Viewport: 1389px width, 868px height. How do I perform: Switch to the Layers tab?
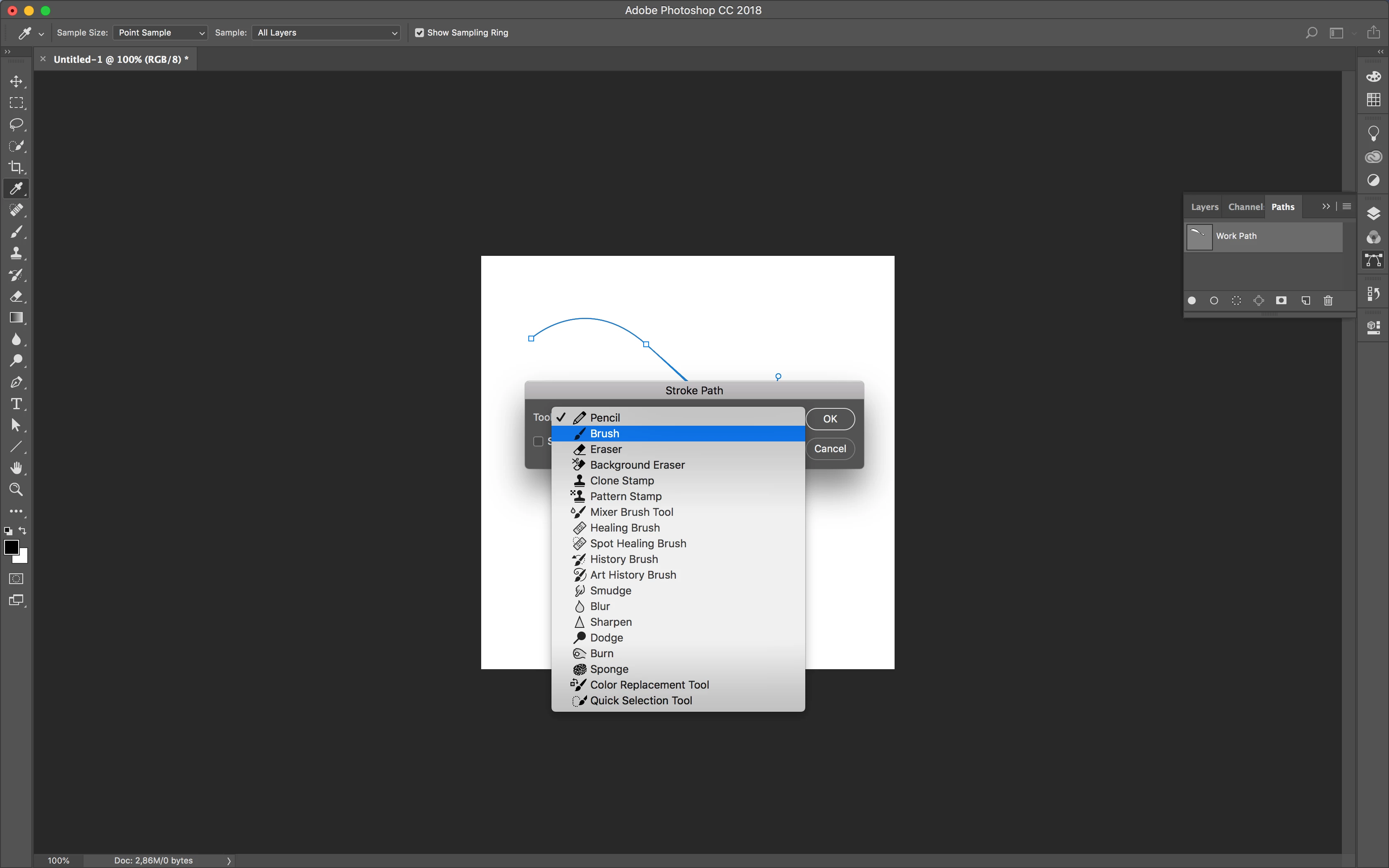1204,207
